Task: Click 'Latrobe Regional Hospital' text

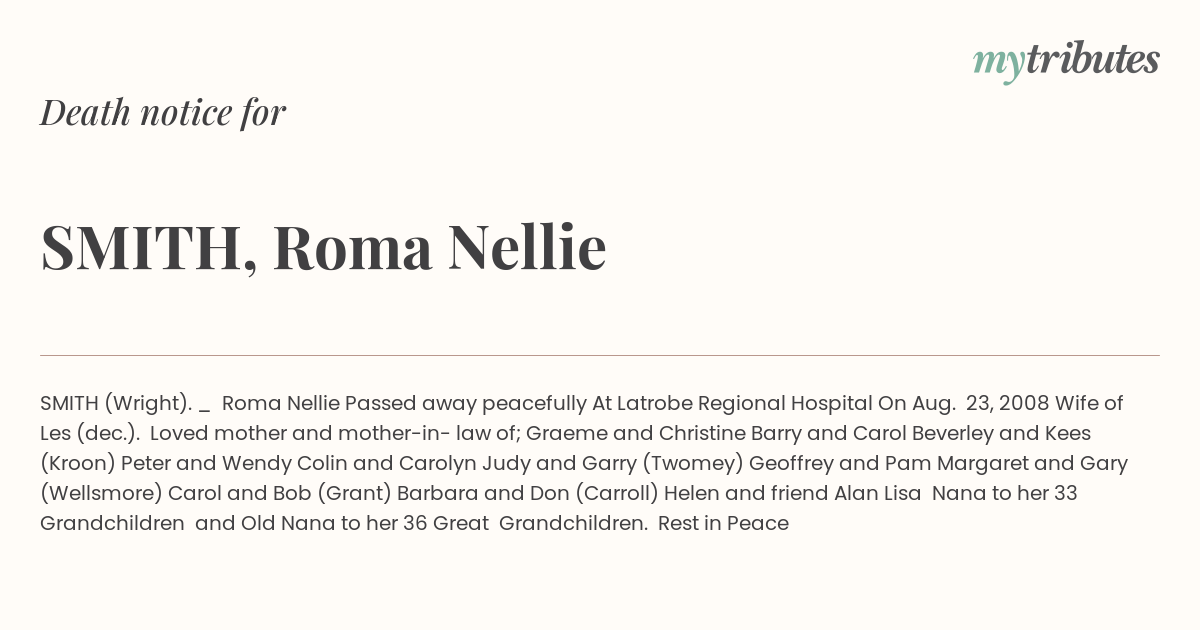Action: pyautogui.click(x=743, y=404)
